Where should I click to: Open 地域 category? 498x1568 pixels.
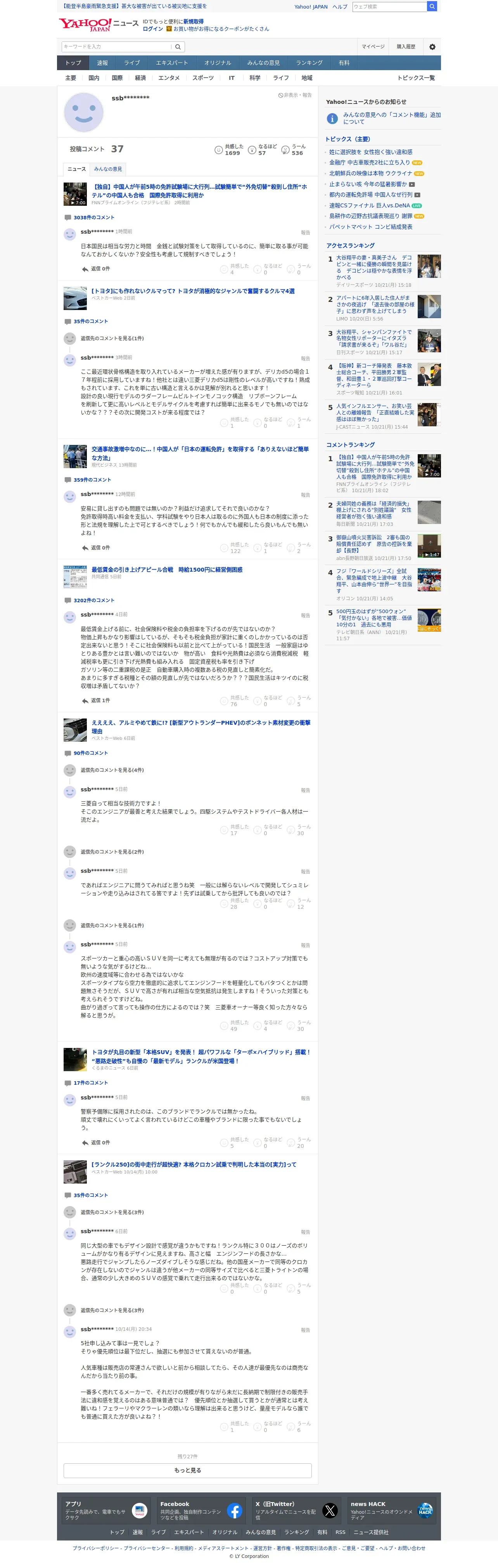click(307, 78)
